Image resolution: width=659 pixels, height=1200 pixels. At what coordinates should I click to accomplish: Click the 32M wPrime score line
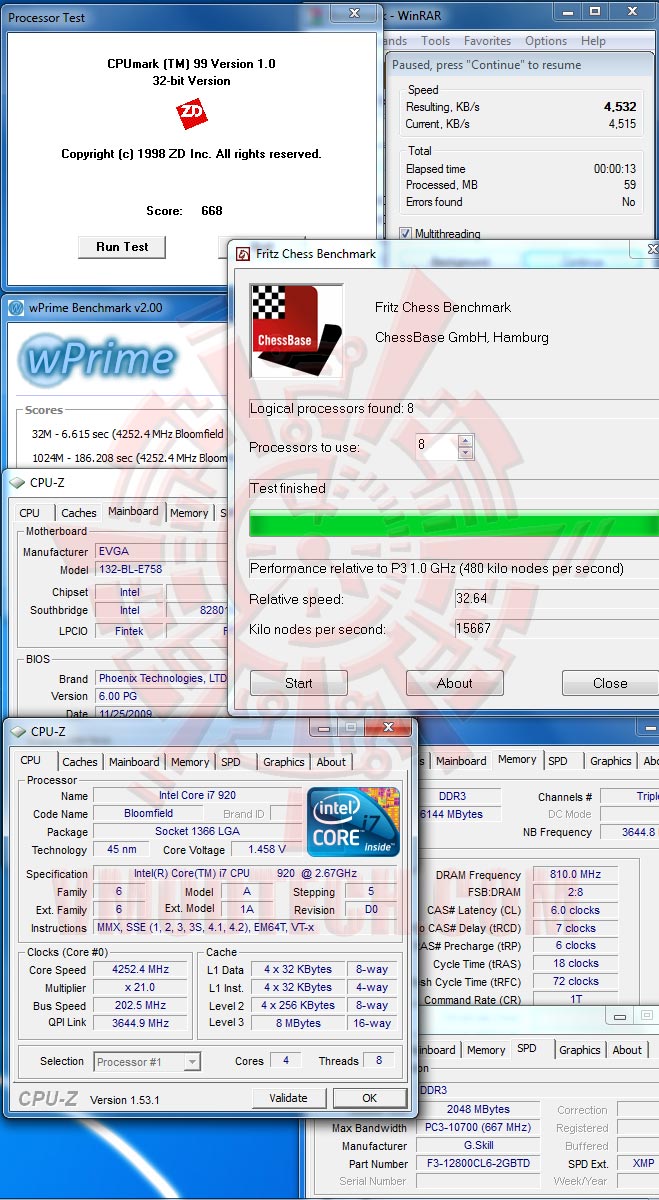coord(128,433)
